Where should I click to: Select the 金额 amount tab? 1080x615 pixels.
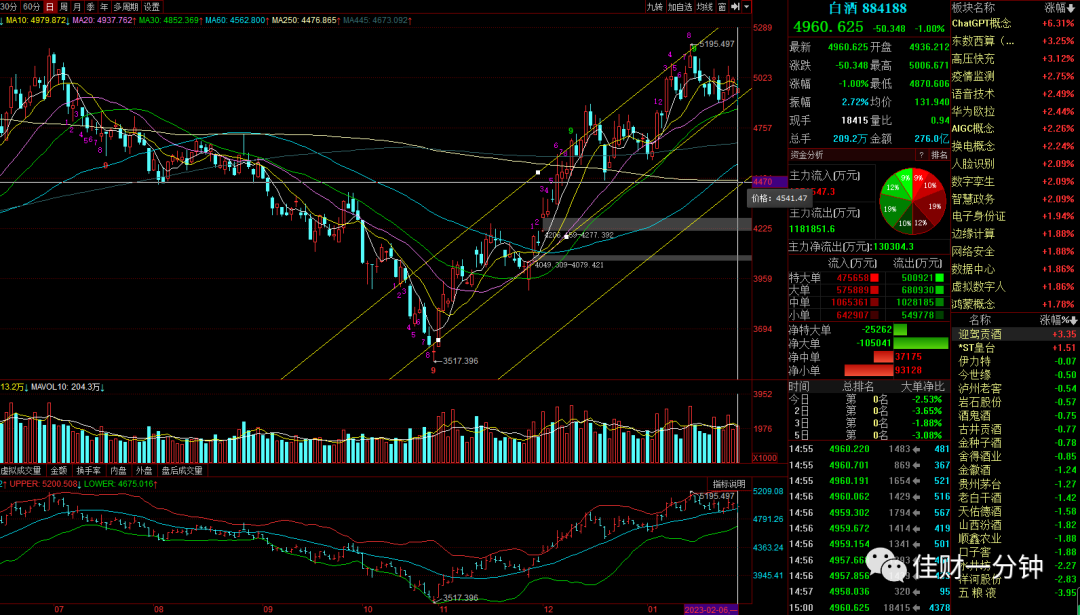(59, 470)
